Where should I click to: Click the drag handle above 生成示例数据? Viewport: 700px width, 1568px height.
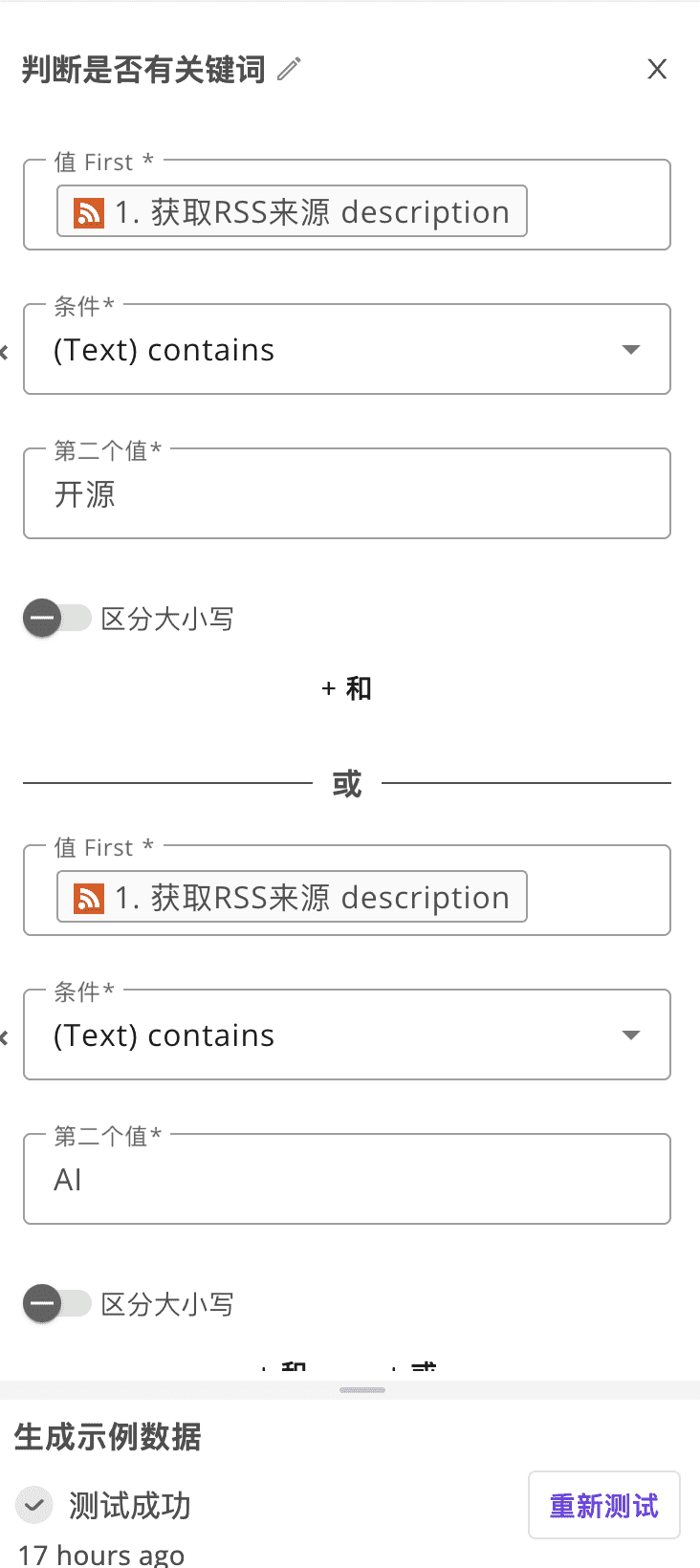coord(362,1389)
